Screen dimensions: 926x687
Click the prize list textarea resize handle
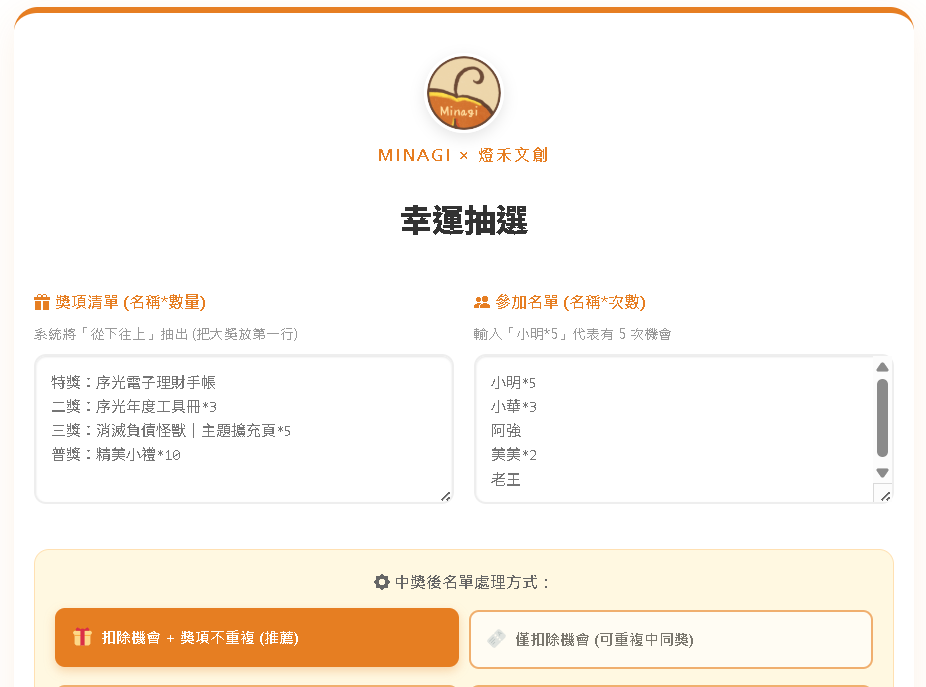point(445,496)
